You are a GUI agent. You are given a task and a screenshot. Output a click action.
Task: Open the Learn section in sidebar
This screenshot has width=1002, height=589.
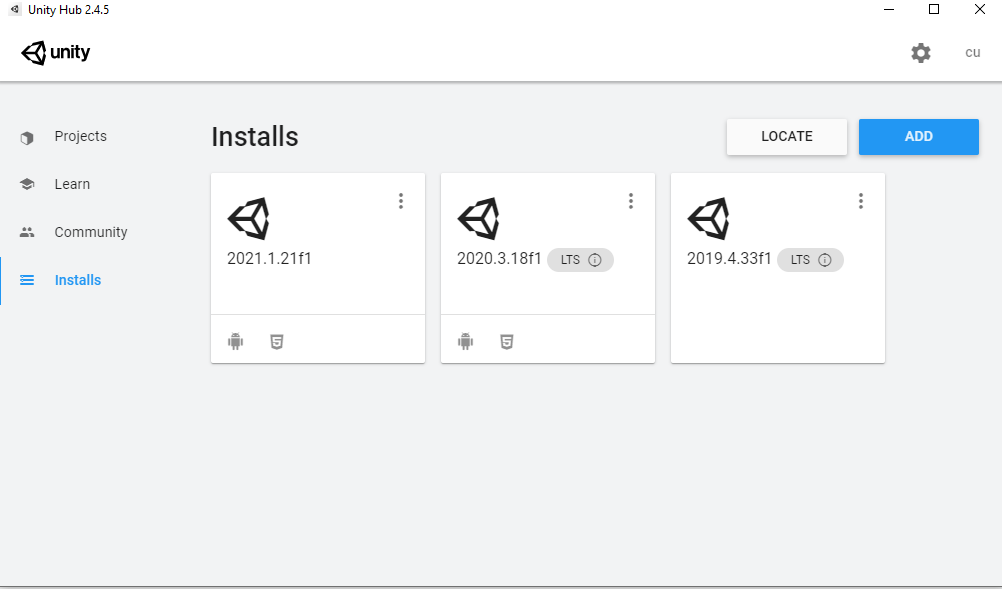click(72, 184)
